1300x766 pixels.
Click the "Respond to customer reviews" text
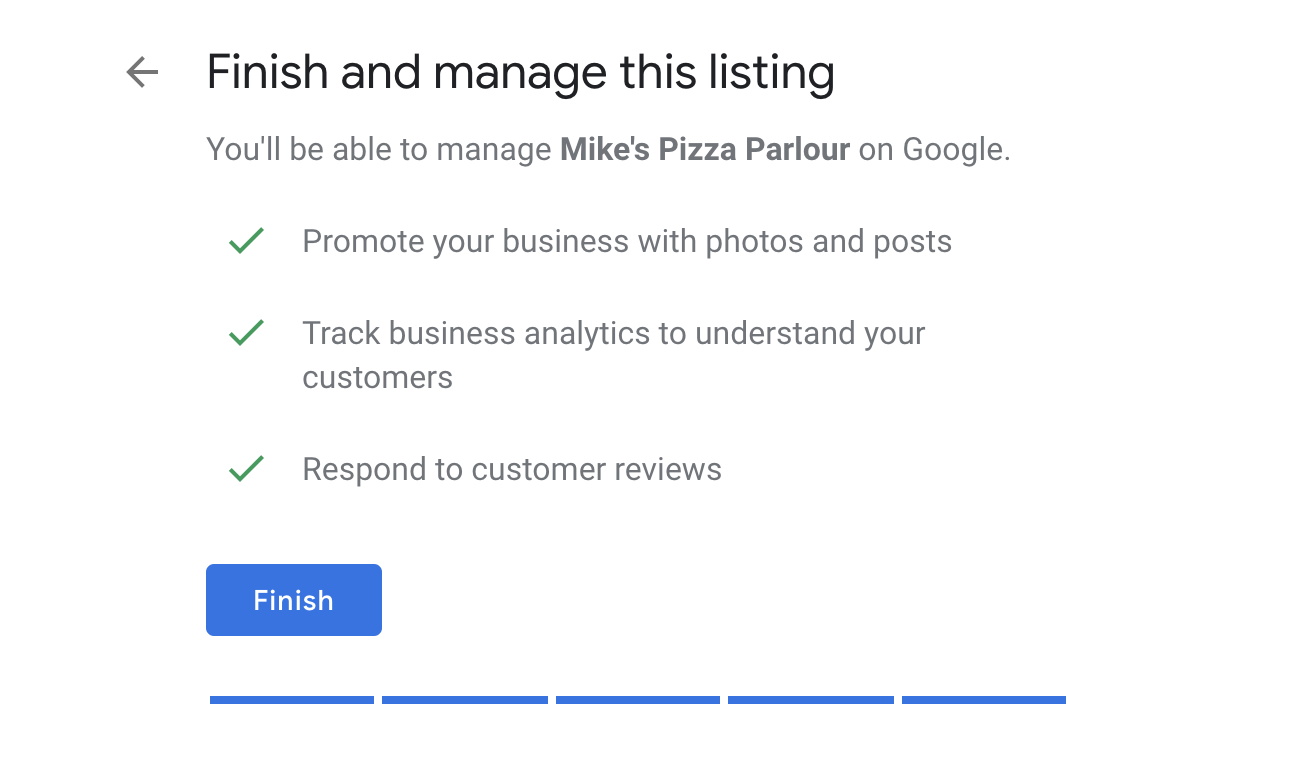[512, 469]
